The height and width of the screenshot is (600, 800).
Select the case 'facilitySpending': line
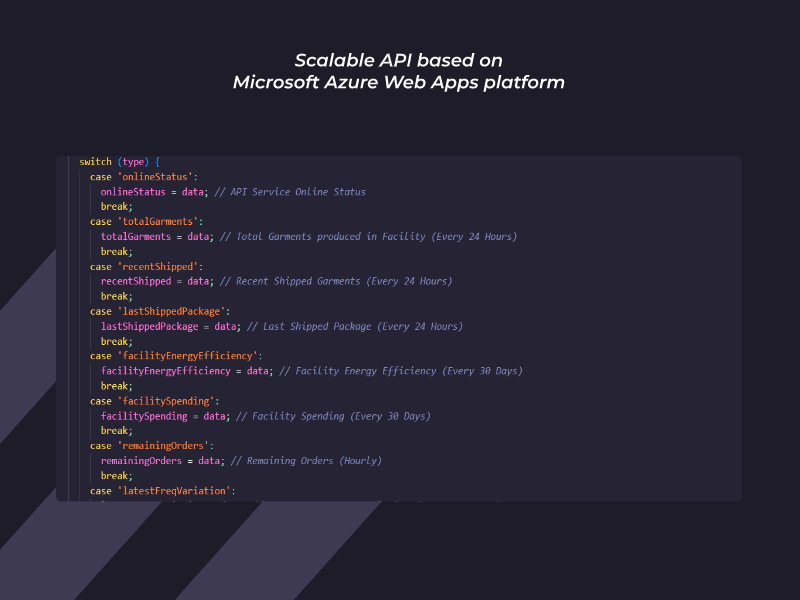click(155, 401)
